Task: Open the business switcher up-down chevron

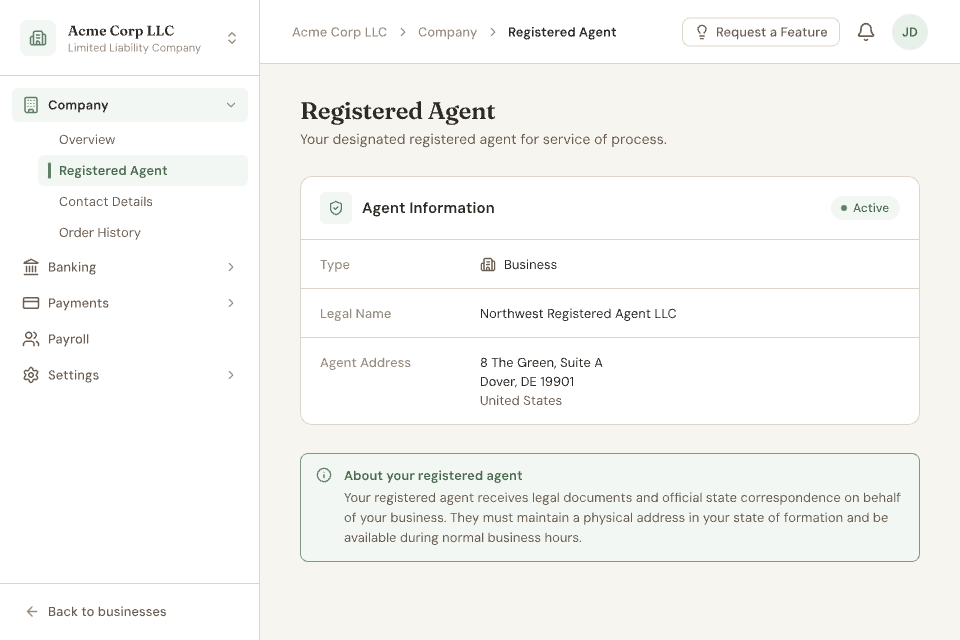Action: pyautogui.click(x=232, y=39)
